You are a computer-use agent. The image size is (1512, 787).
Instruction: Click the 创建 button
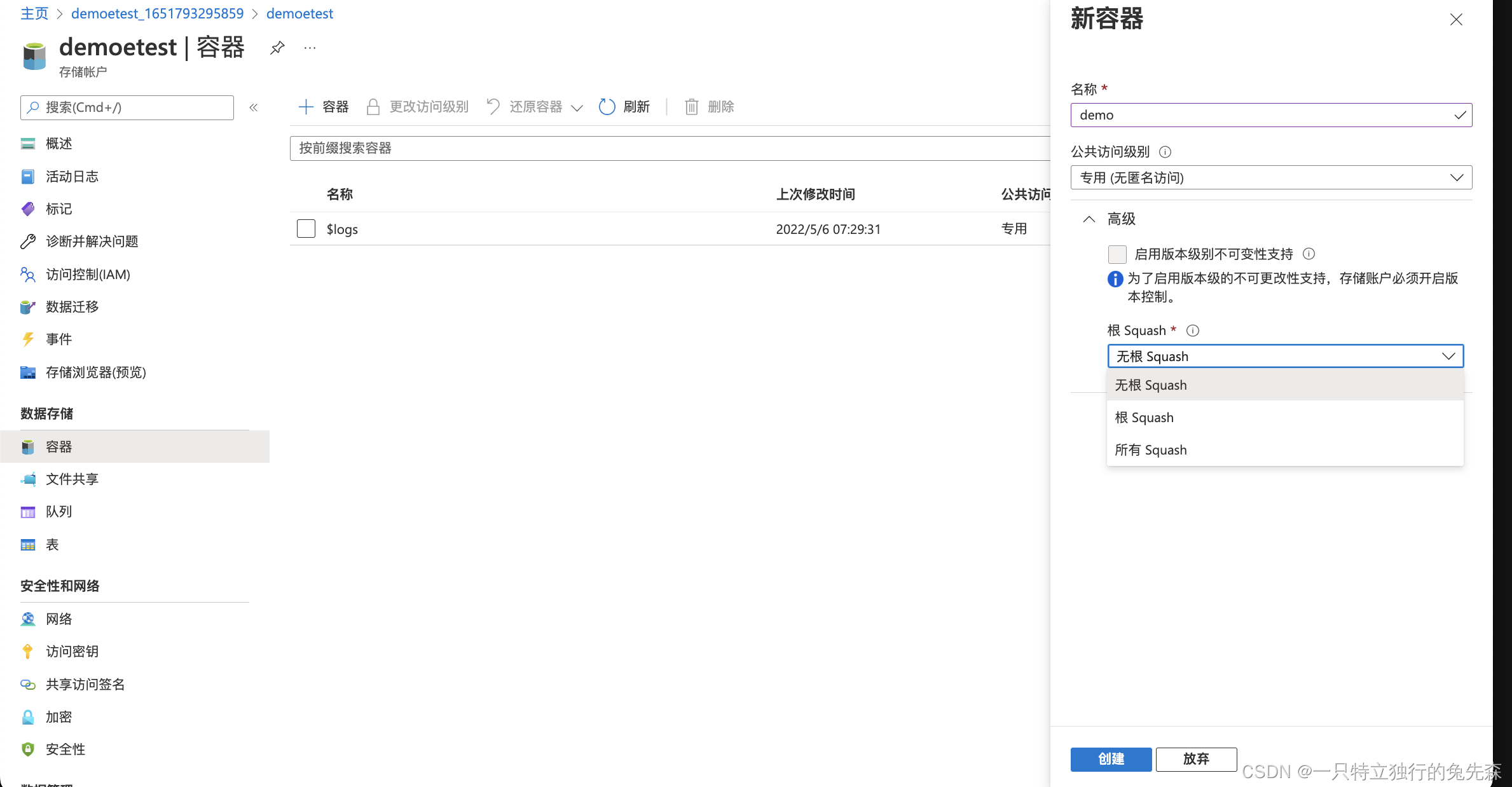pos(1111,759)
